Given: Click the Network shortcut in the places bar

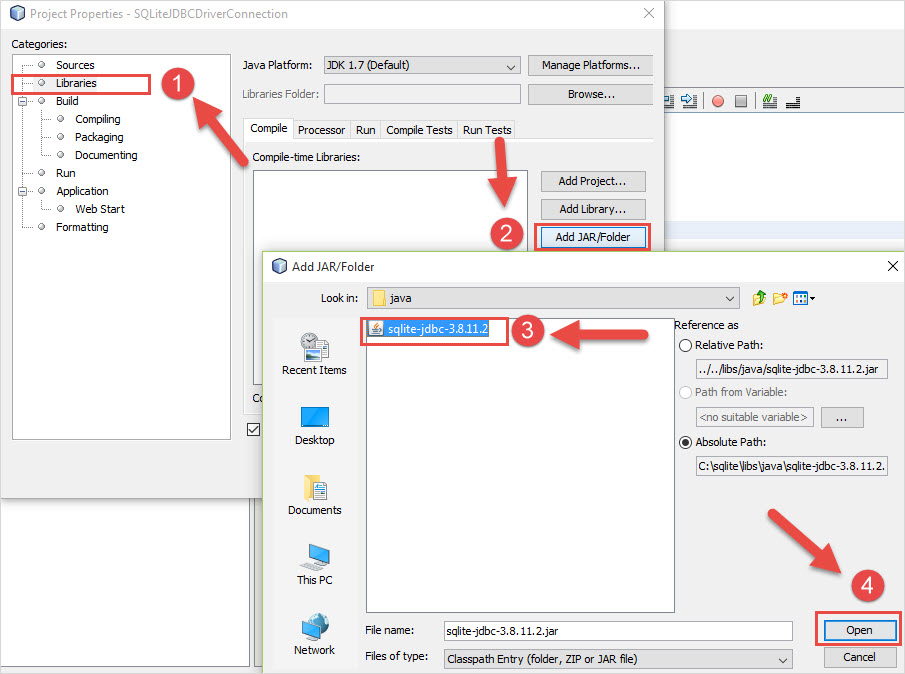Looking at the screenshot, I should pos(315,634).
